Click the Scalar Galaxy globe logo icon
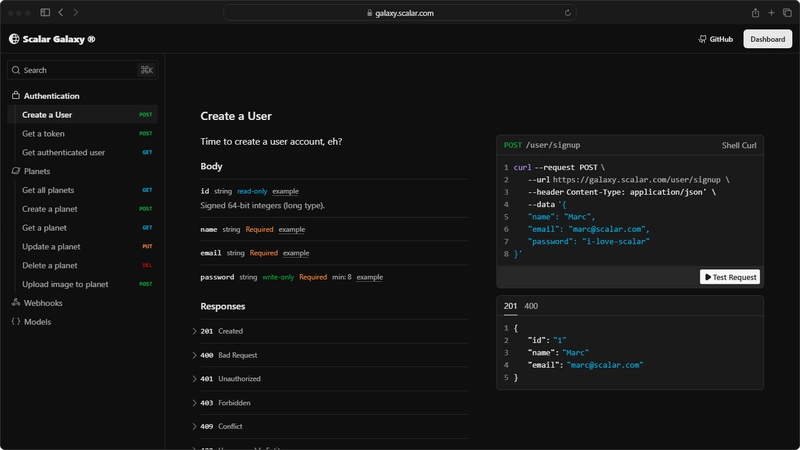Screen dimensions: 800x450 click(14, 39)
